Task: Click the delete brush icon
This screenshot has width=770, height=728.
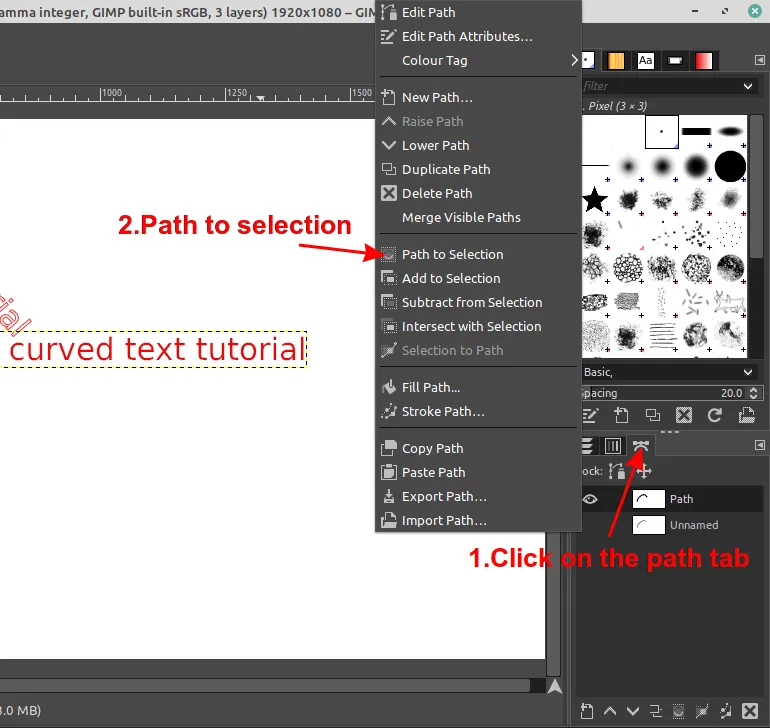Action: (x=684, y=415)
